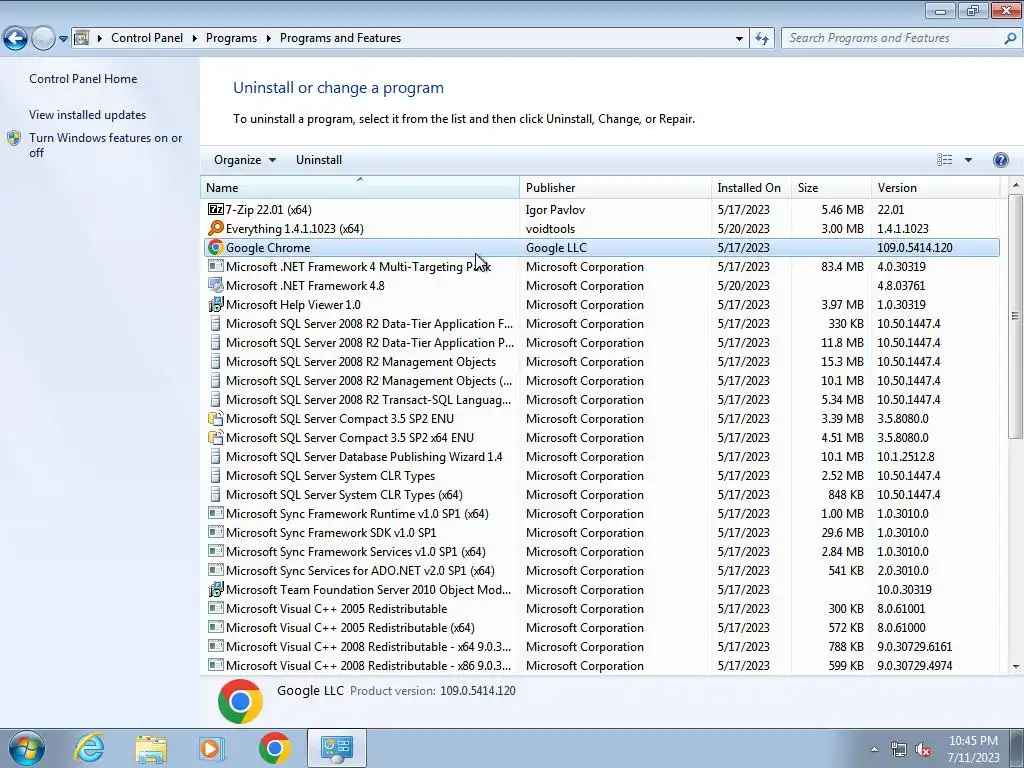Click the Microsoft .NET Framework 4.8 icon

click(x=216, y=285)
